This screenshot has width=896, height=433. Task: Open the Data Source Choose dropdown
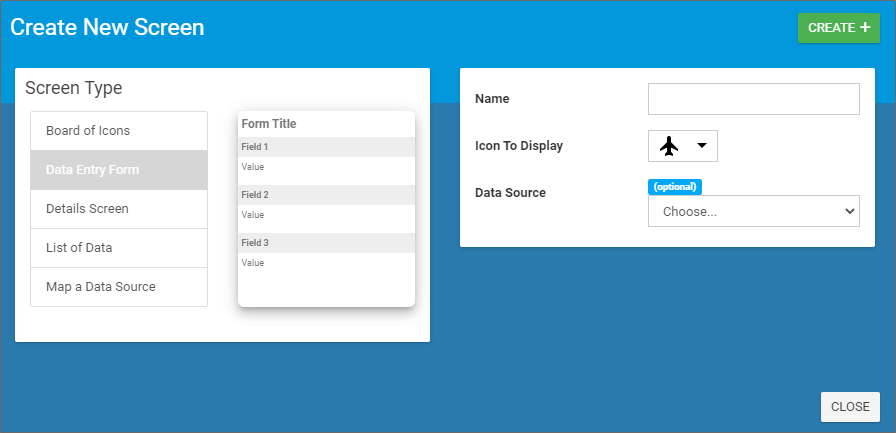point(753,211)
